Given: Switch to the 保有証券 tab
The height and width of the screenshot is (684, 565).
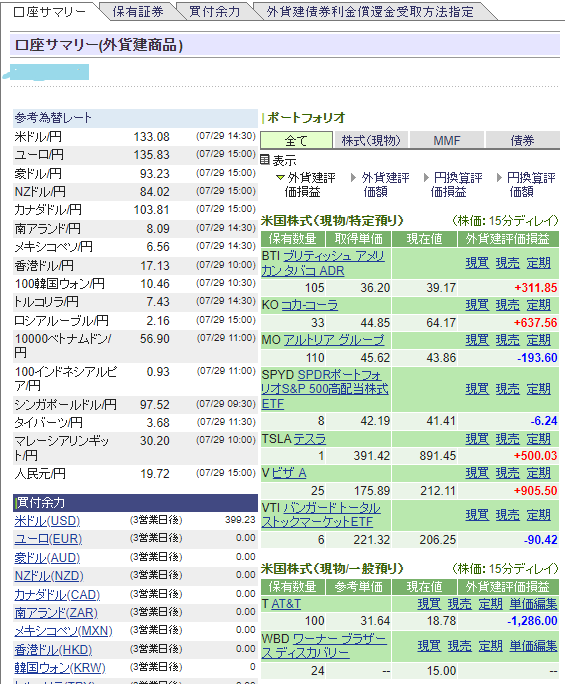Looking at the screenshot, I should click(x=138, y=11).
